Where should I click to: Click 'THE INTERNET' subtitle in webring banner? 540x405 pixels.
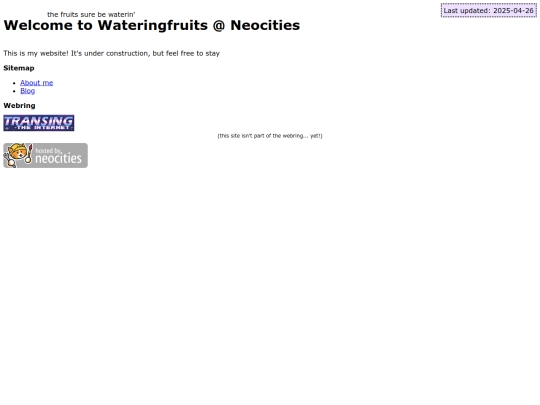[x=43, y=128]
